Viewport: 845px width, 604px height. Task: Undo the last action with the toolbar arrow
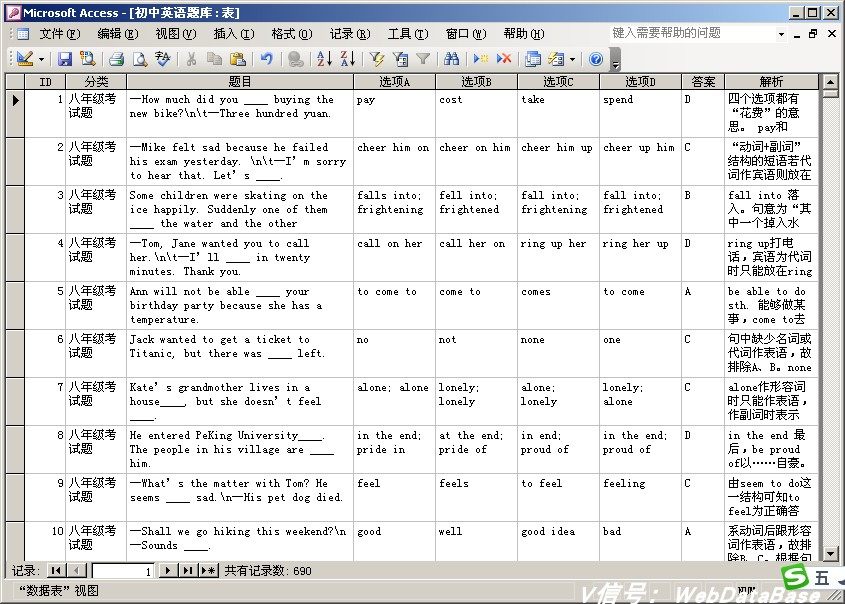tap(266, 59)
